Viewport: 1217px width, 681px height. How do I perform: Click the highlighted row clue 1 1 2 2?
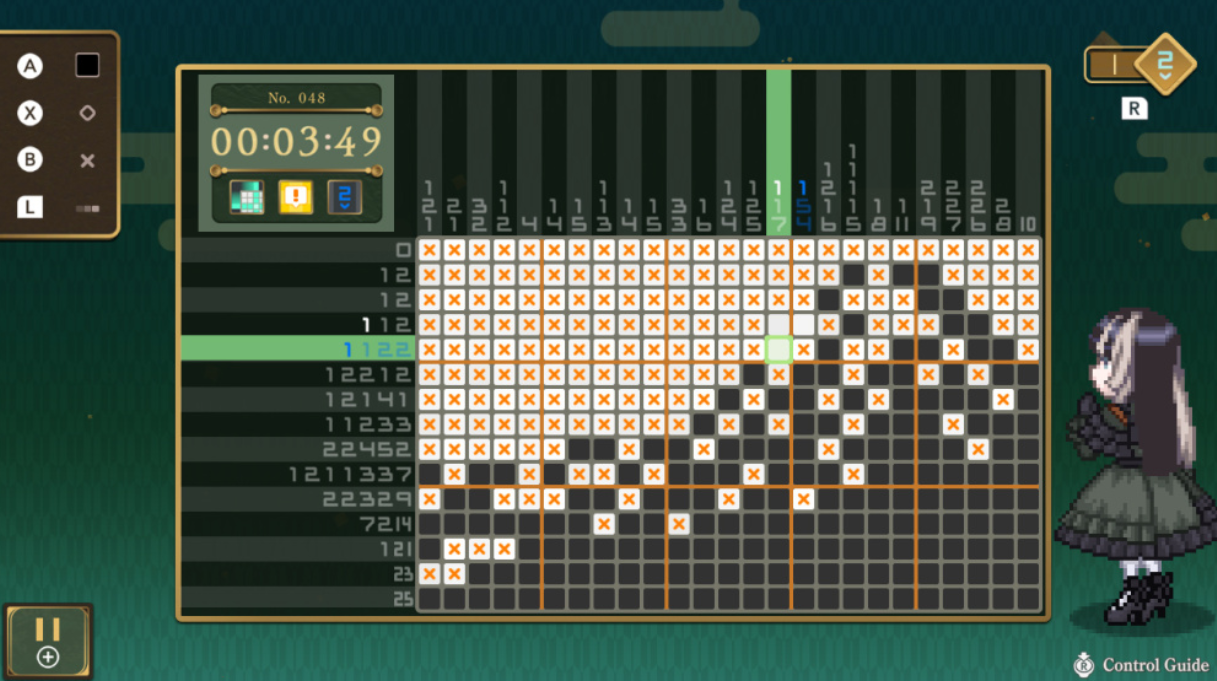[385, 348]
